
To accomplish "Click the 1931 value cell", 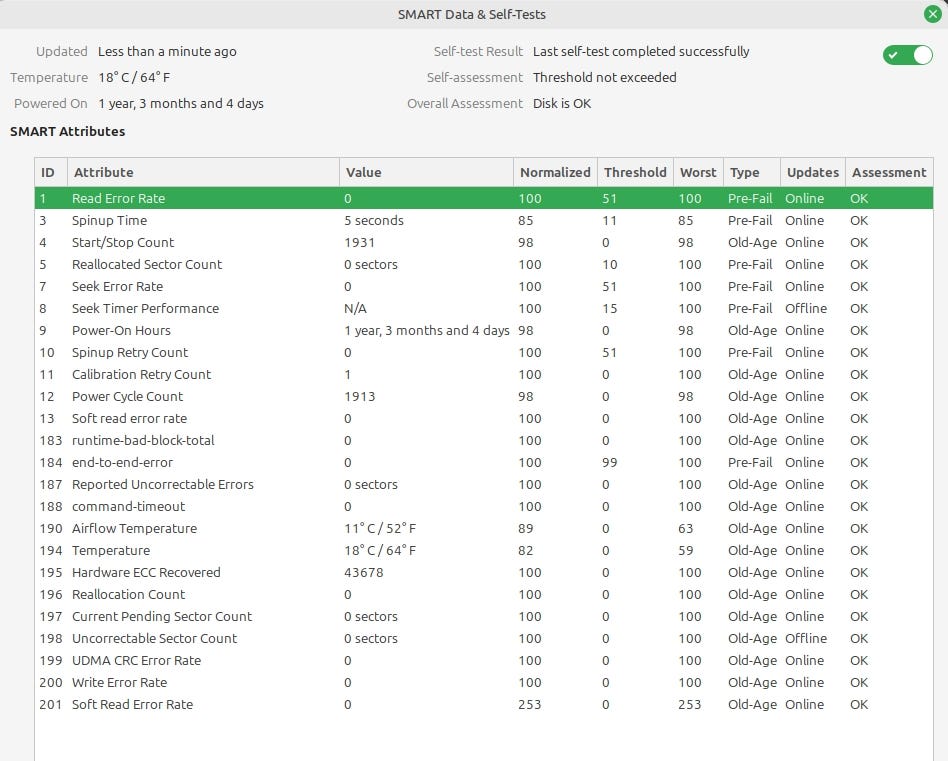I will [359, 242].
